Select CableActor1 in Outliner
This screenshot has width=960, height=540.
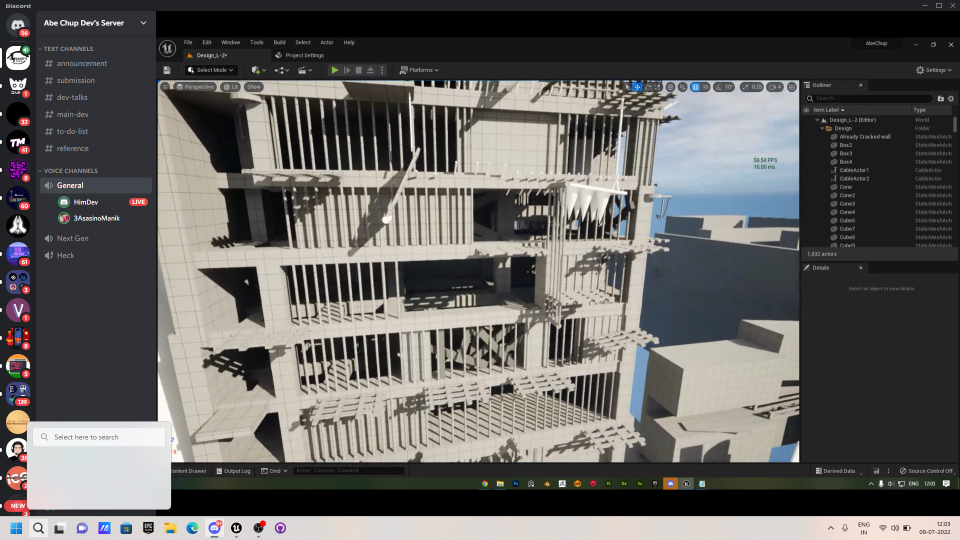(x=853, y=170)
